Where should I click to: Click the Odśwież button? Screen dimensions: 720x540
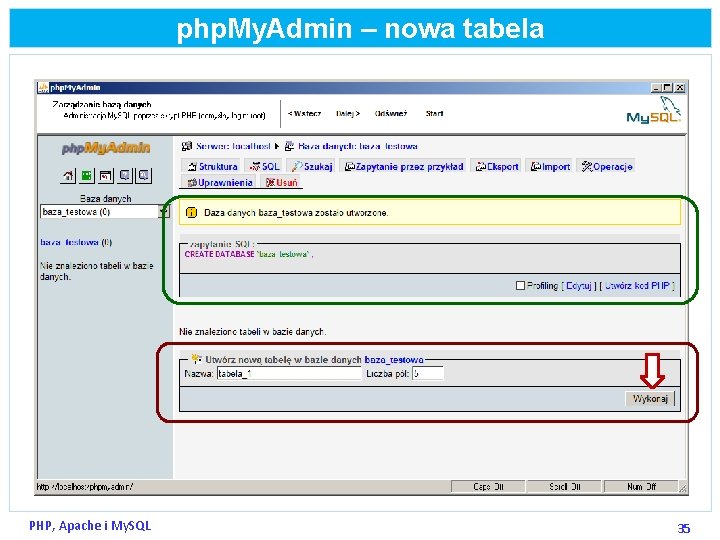pos(391,113)
